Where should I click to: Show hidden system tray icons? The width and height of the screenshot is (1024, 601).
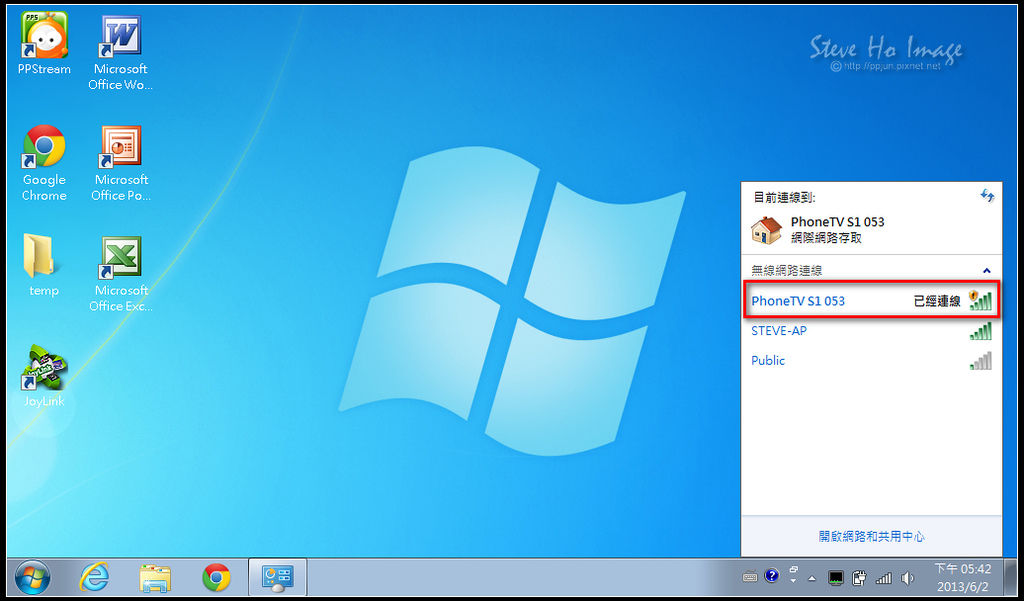point(812,578)
